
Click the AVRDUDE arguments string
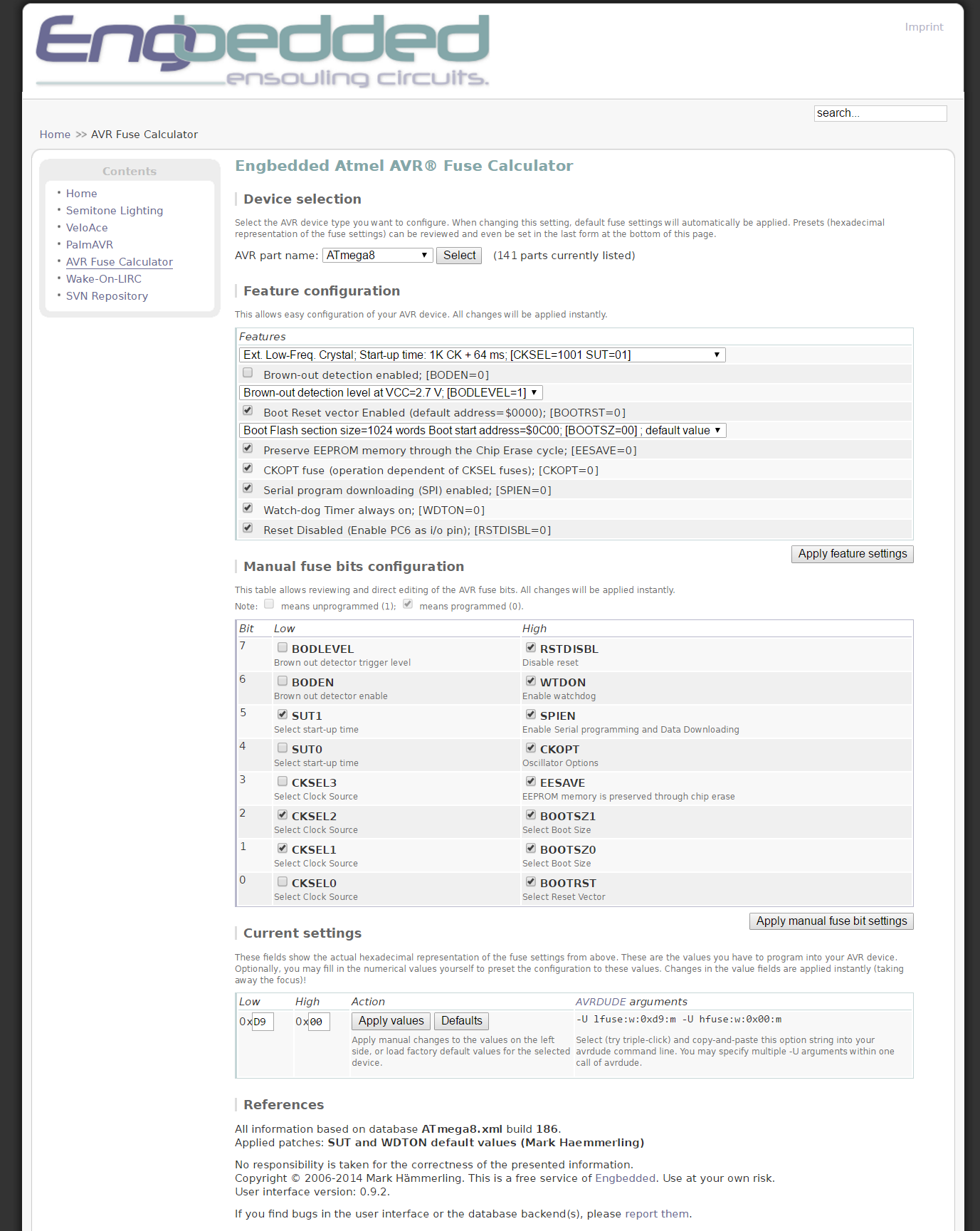point(679,1020)
